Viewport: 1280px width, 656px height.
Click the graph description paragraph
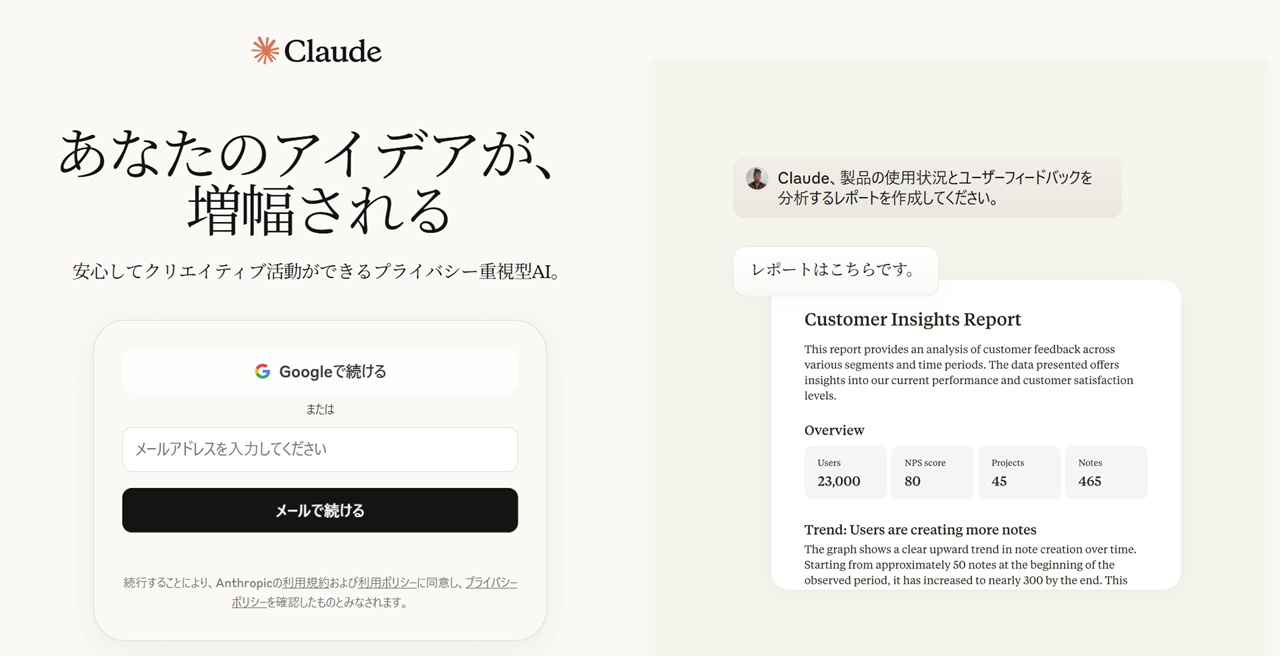click(x=970, y=565)
